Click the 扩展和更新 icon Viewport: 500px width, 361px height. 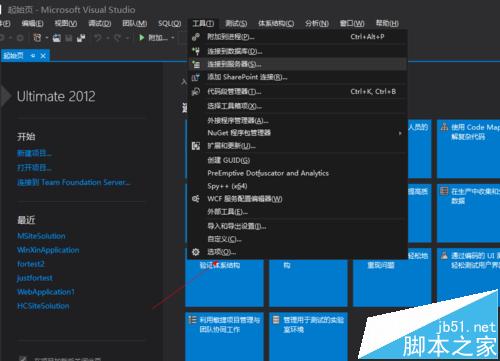[196, 146]
